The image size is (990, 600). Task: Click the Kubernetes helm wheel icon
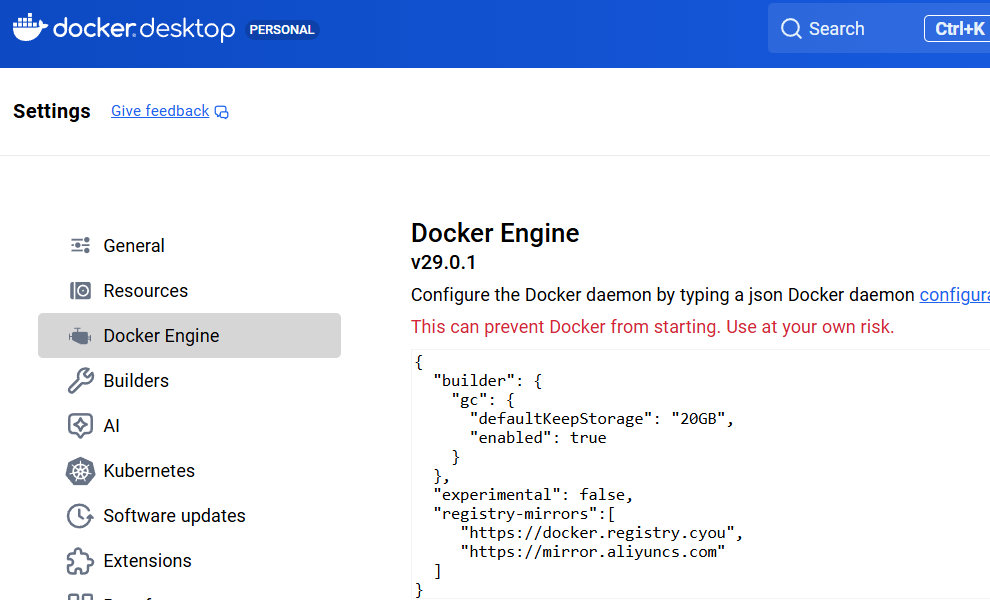pos(80,471)
